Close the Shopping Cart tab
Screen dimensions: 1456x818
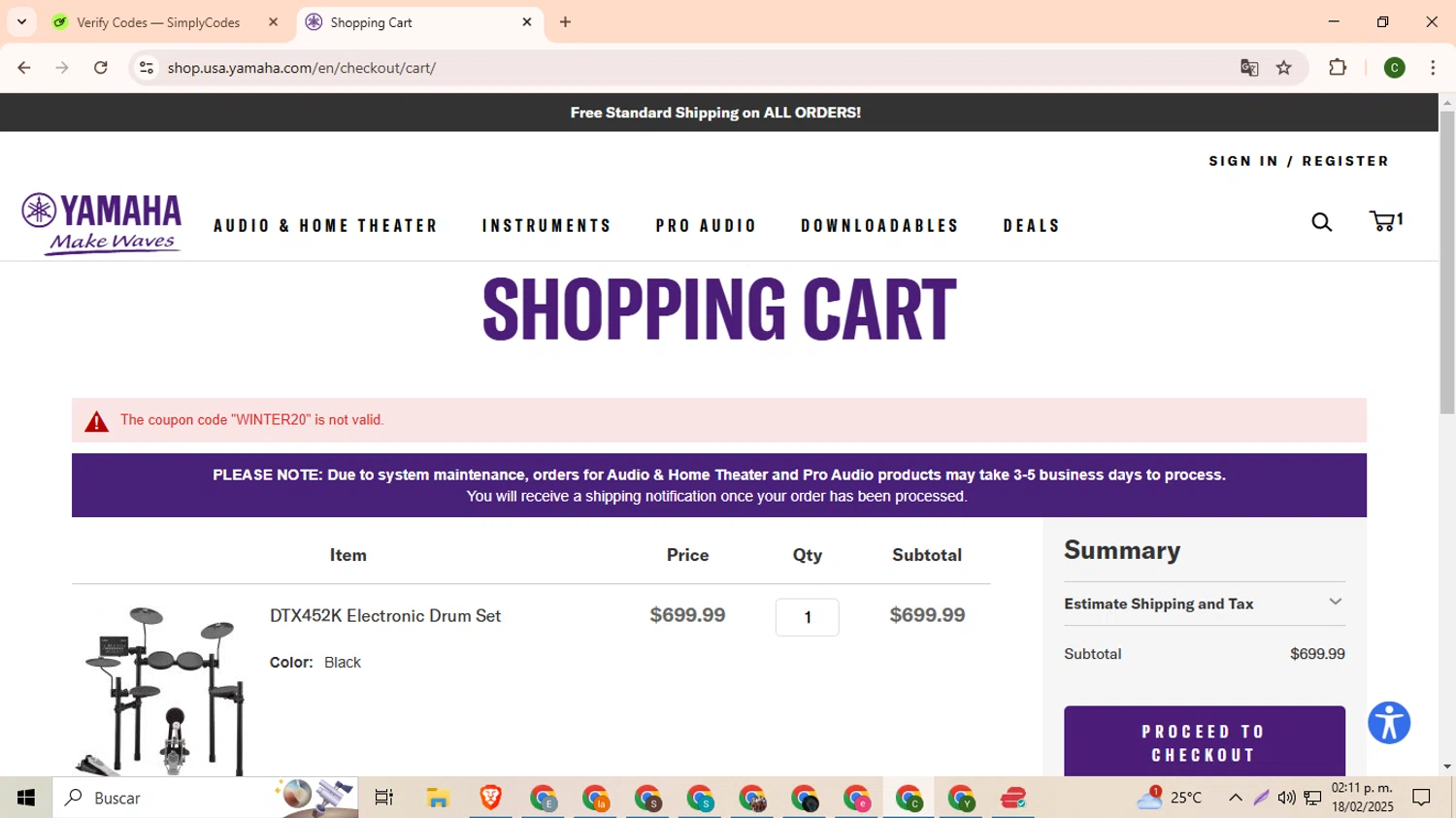(527, 21)
